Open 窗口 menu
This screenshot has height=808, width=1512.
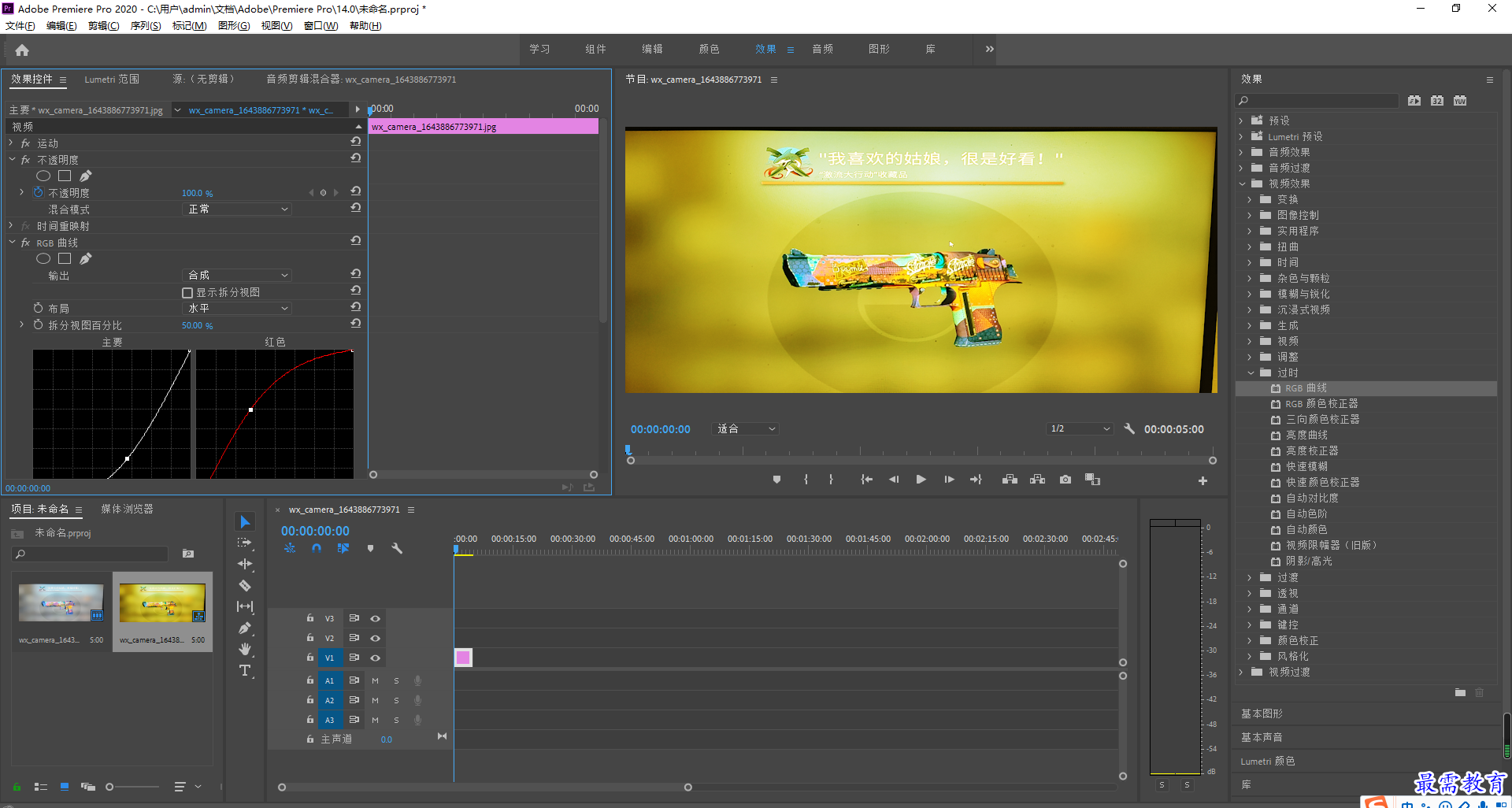tap(321, 26)
